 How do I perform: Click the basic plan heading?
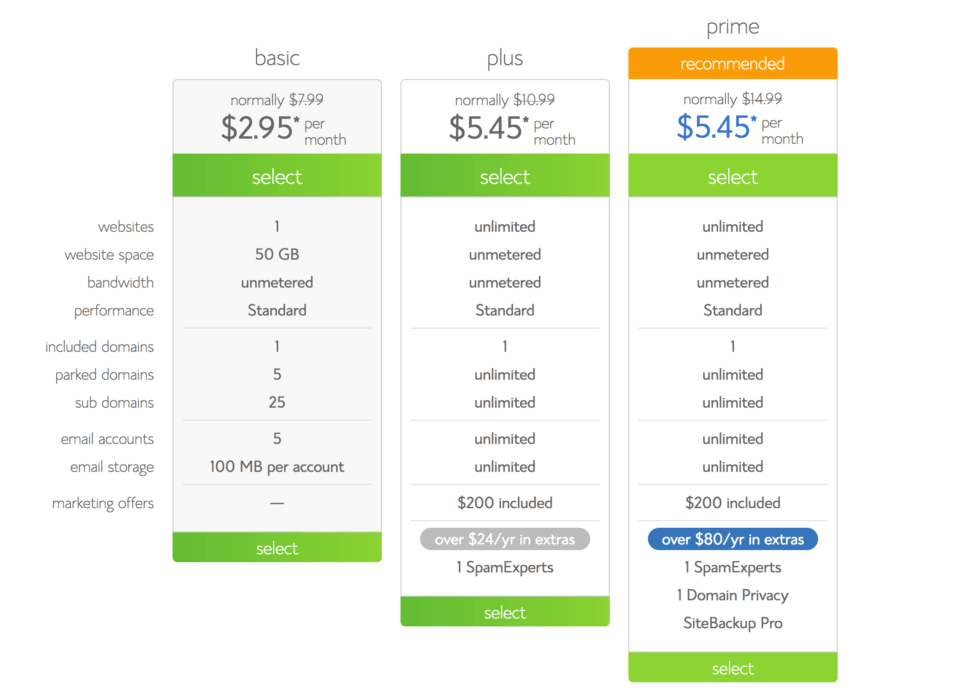pyautogui.click(x=277, y=58)
